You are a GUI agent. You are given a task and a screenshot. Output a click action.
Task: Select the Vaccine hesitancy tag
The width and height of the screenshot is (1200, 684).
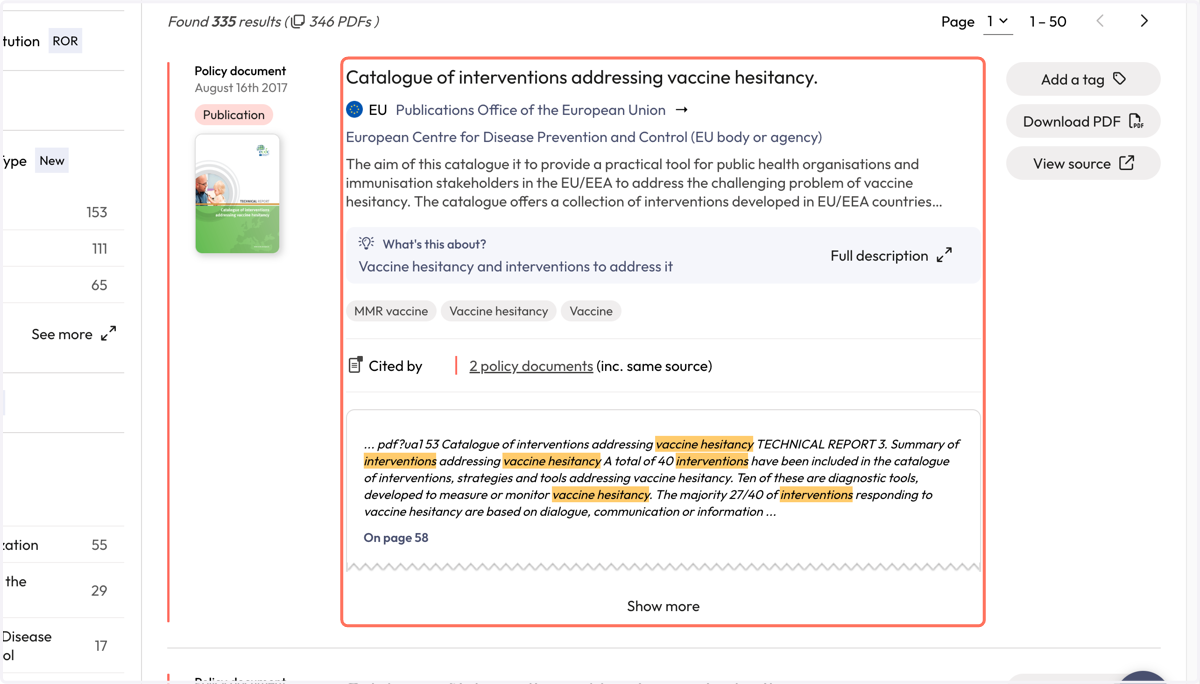click(498, 311)
